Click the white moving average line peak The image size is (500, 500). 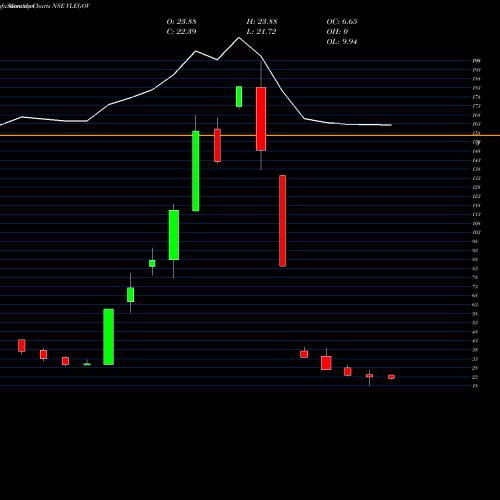[x=239, y=38]
